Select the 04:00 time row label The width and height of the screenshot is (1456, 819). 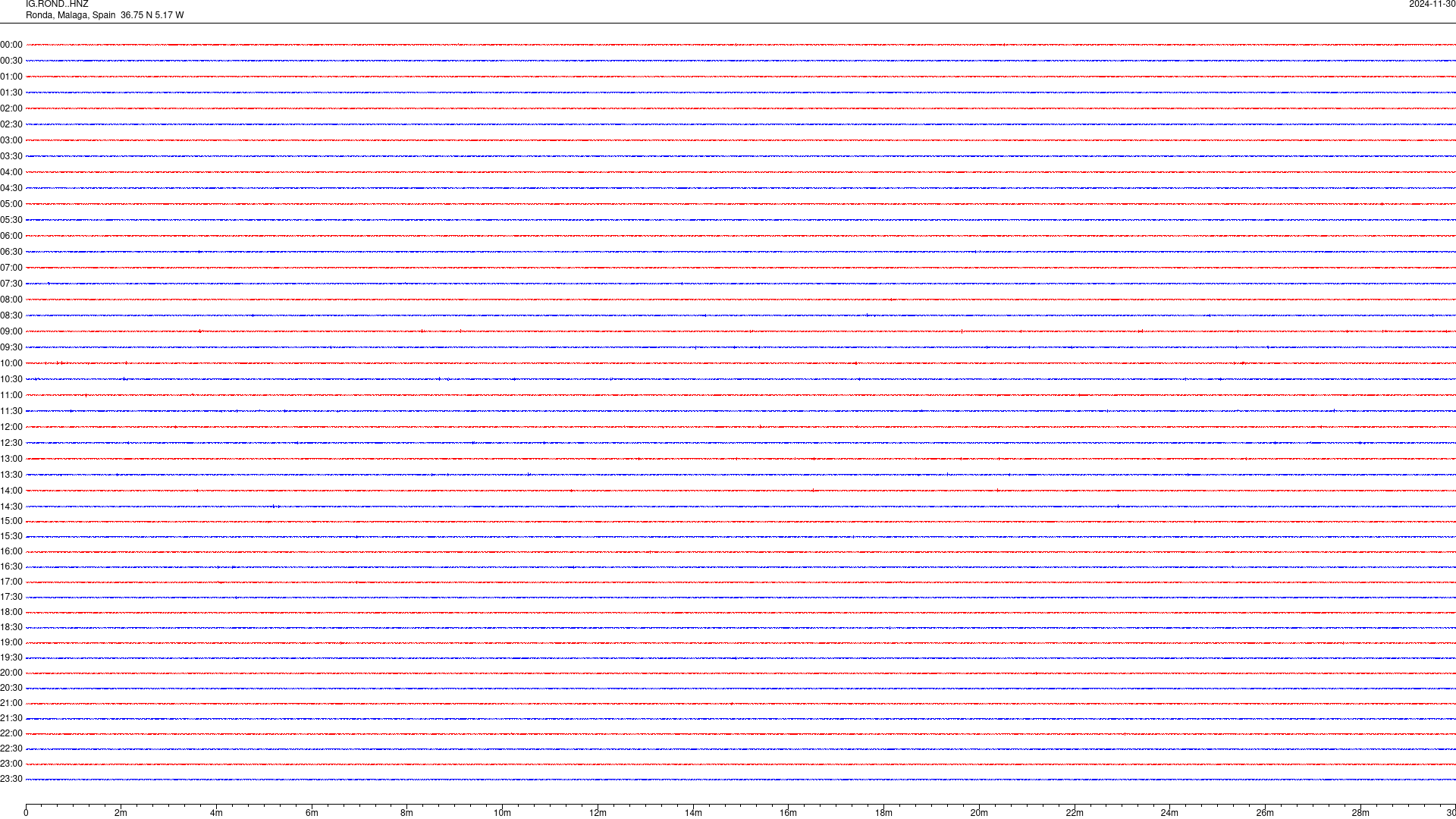pyautogui.click(x=11, y=172)
